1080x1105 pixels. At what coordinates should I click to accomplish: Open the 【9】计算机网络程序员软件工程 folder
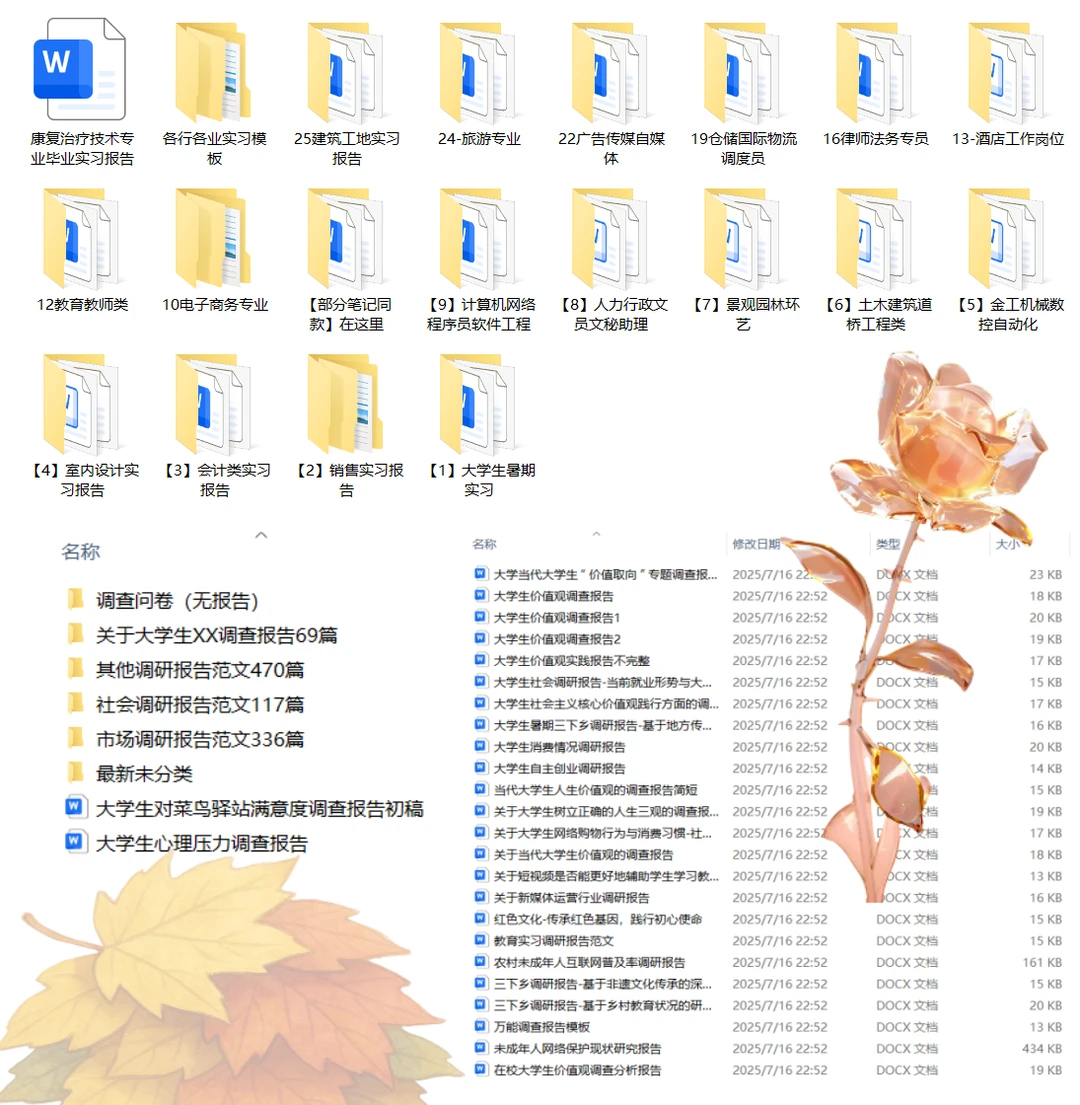pos(480,245)
